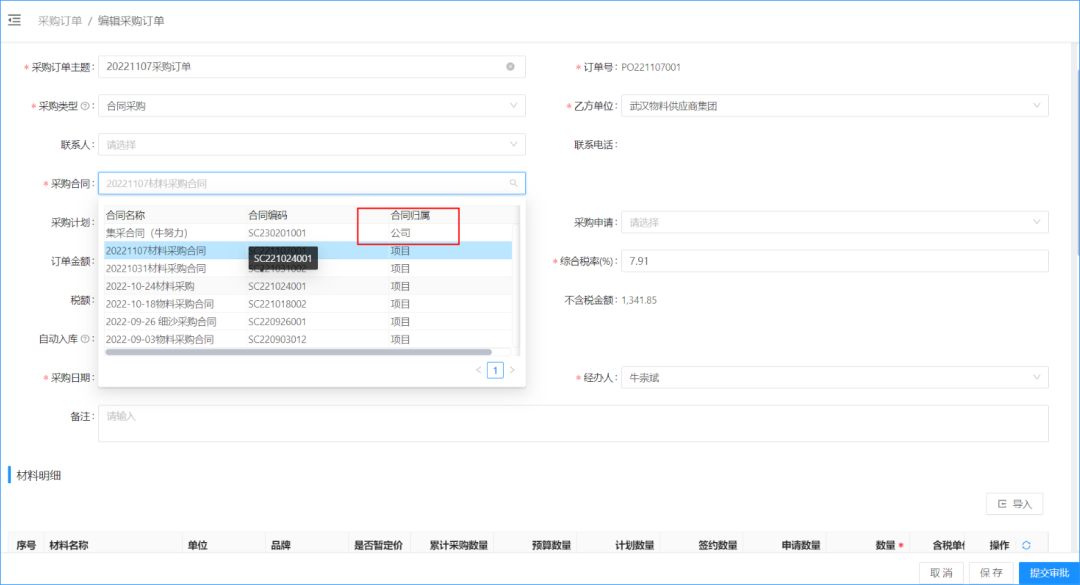Click the 预算数量 column header
Image resolution: width=1080 pixels, height=585 pixels.
551,545
